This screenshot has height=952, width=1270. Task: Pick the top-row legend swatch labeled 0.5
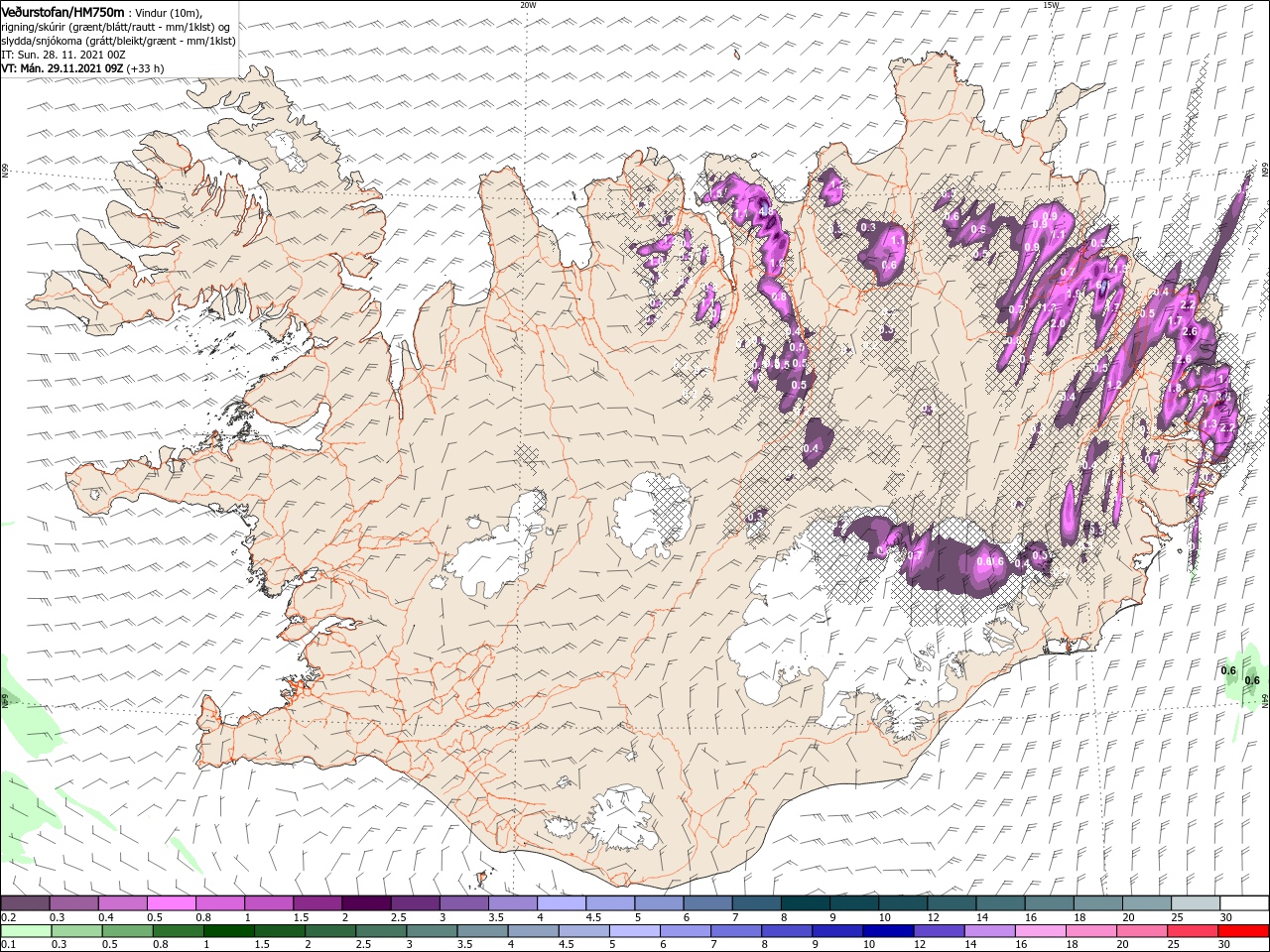tap(171, 903)
